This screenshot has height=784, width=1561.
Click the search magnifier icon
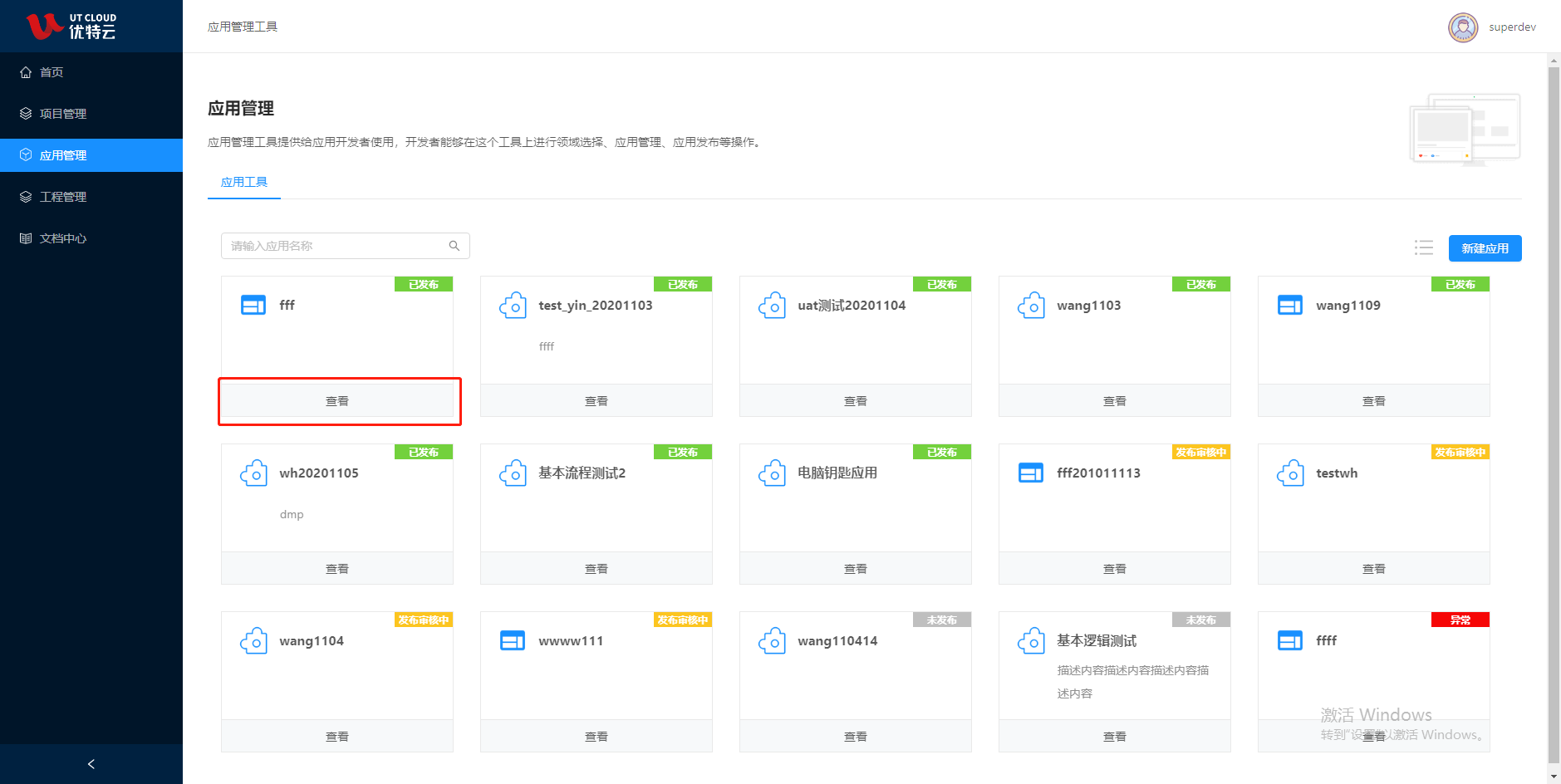454,246
